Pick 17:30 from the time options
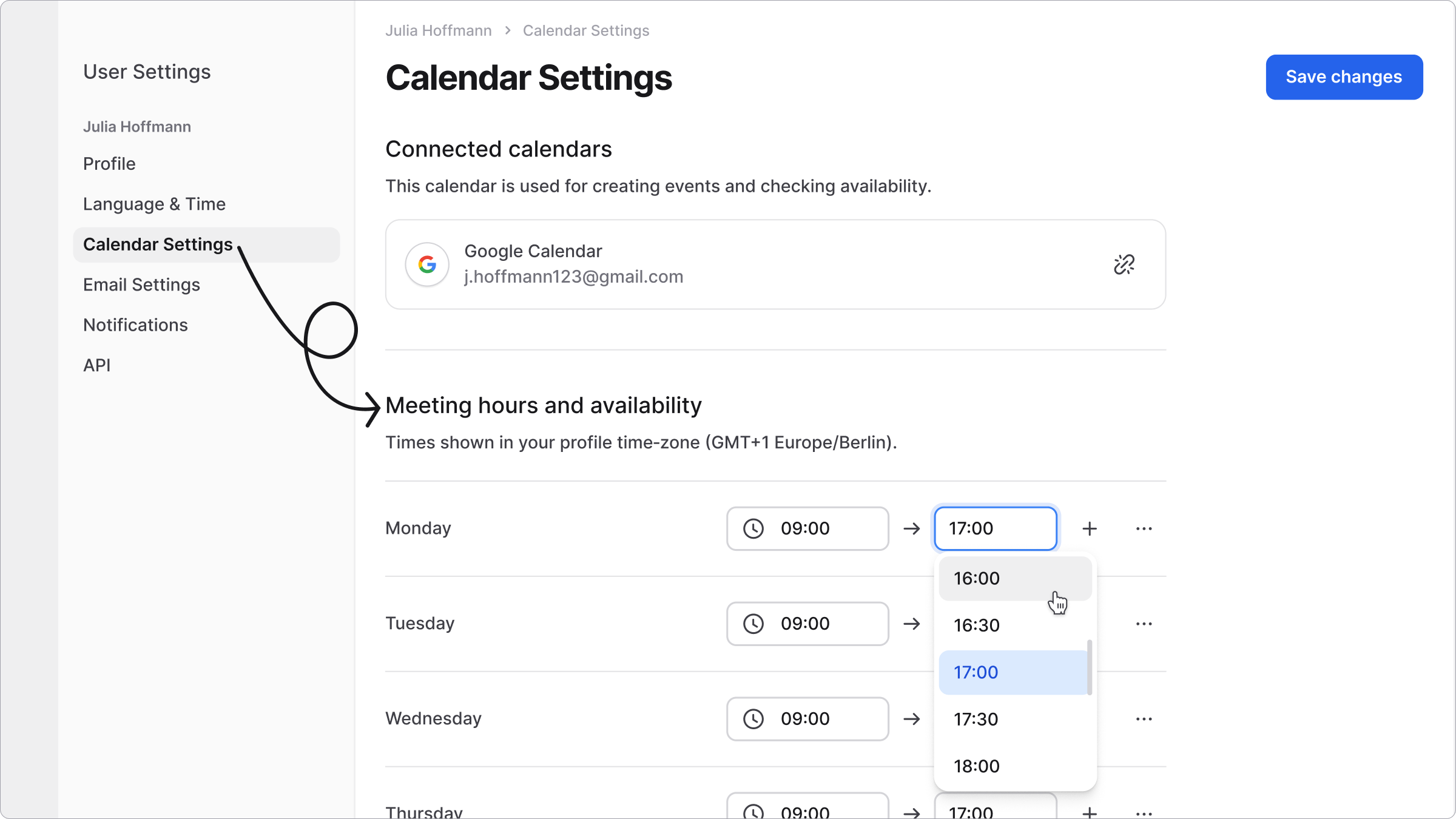The image size is (1456, 819). tap(1014, 720)
